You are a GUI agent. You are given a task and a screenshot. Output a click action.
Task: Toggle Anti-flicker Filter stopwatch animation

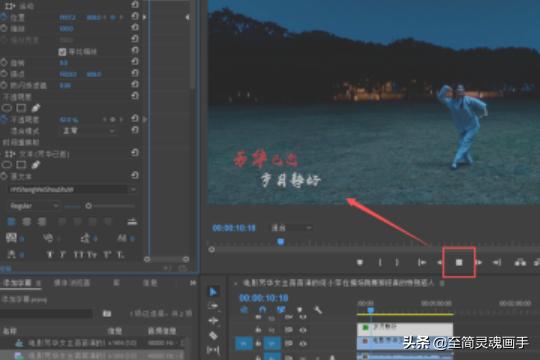(x=4, y=85)
